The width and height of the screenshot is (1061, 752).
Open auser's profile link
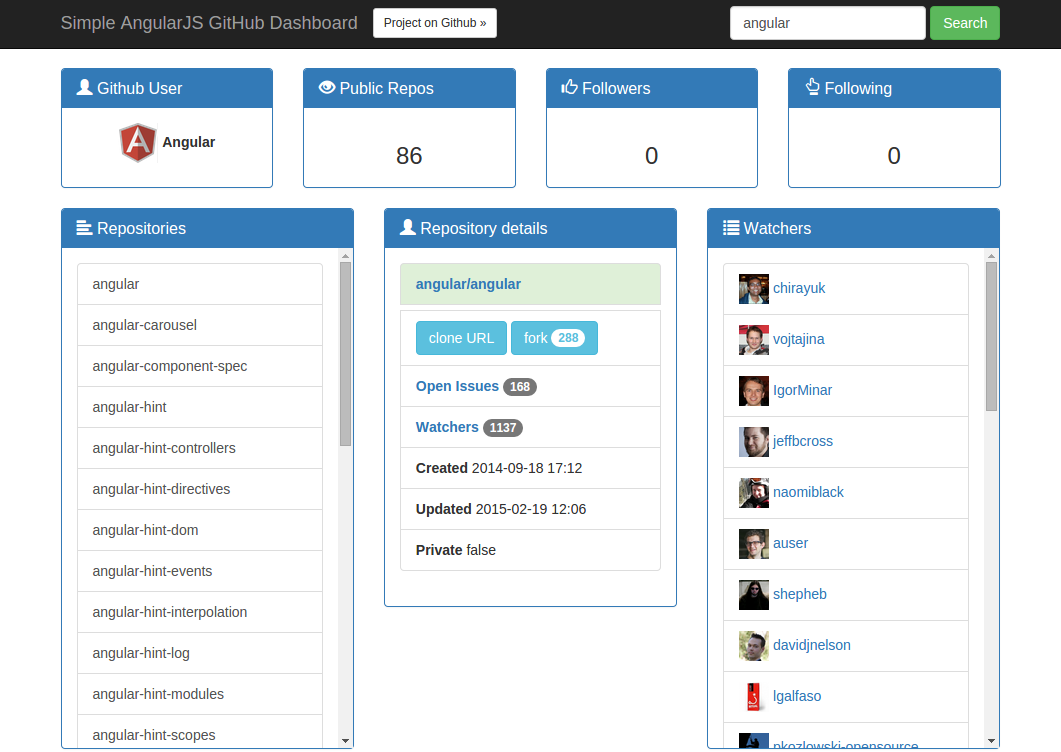pos(790,544)
